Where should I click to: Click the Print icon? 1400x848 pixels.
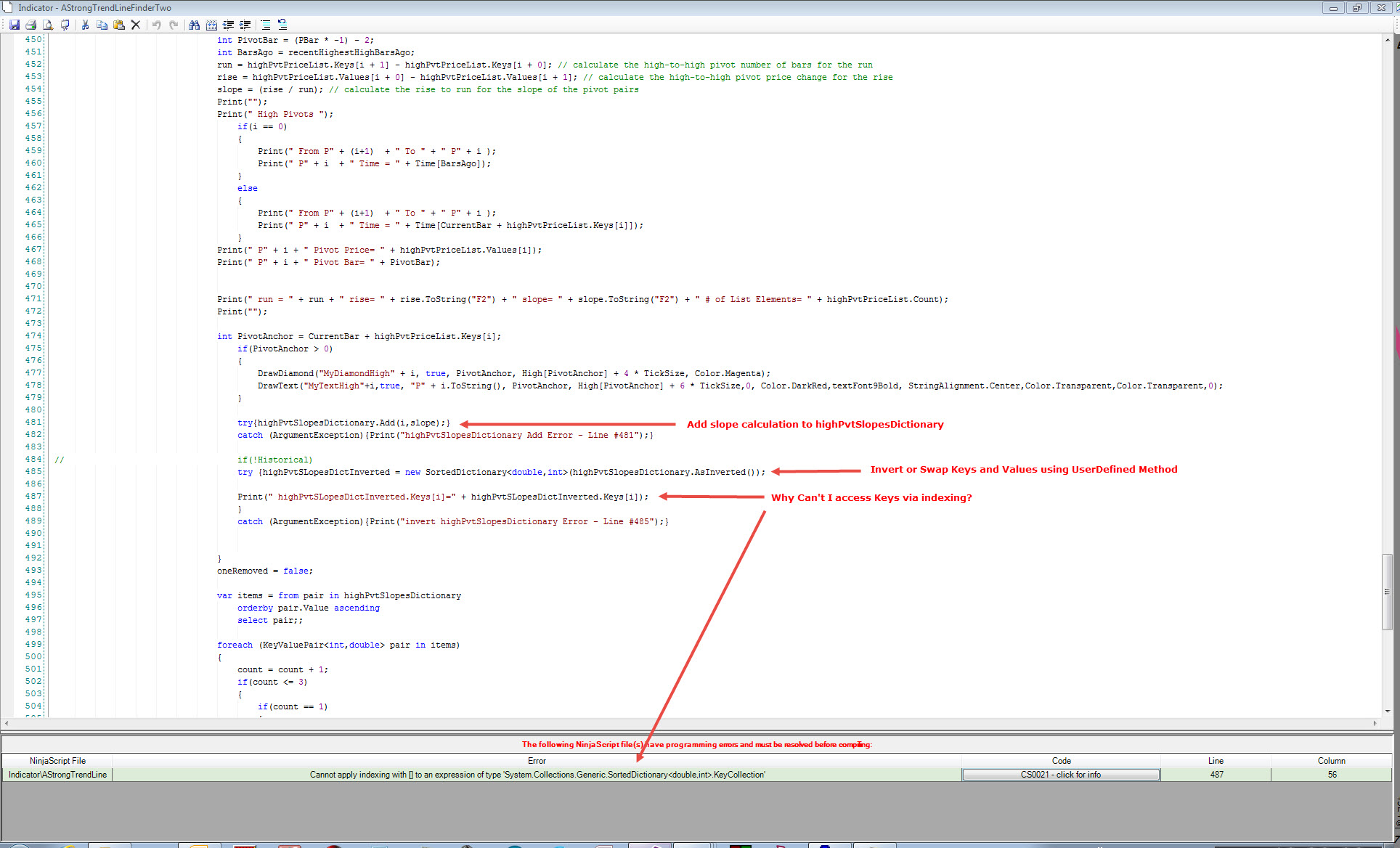30,25
